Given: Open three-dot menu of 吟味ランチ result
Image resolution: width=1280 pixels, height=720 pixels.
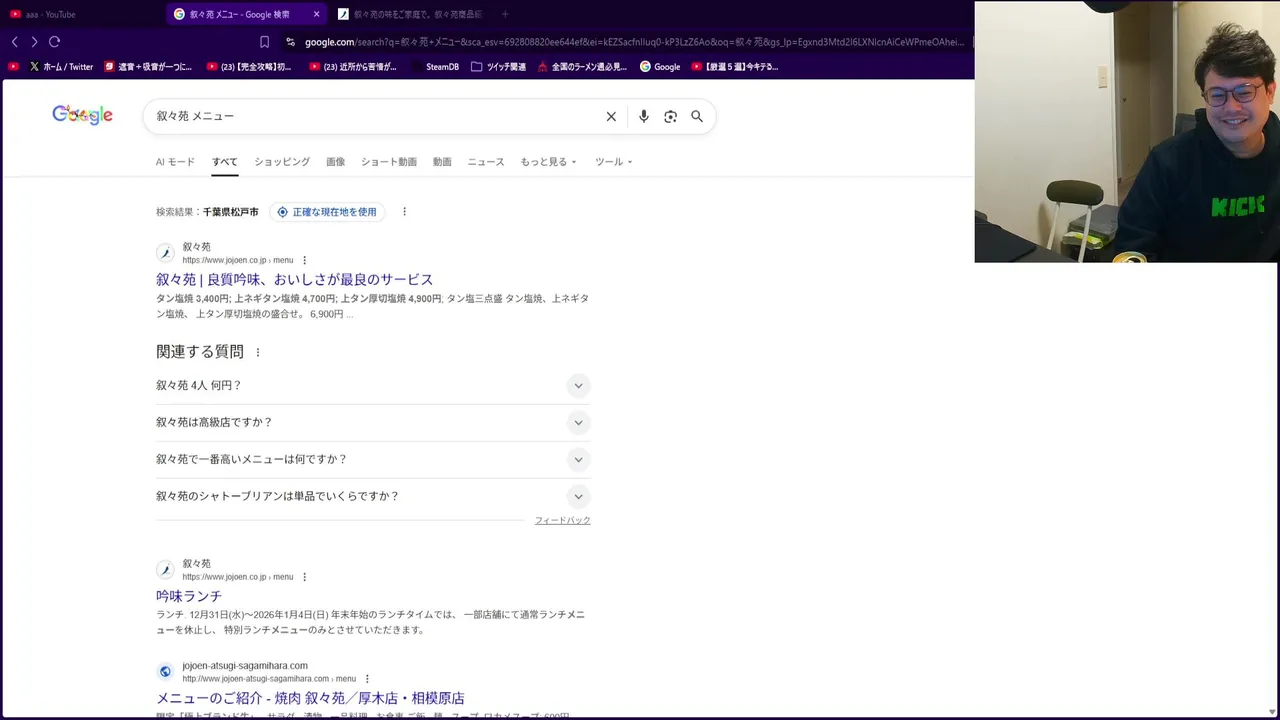Looking at the screenshot, I should click(x=305, y=577).
